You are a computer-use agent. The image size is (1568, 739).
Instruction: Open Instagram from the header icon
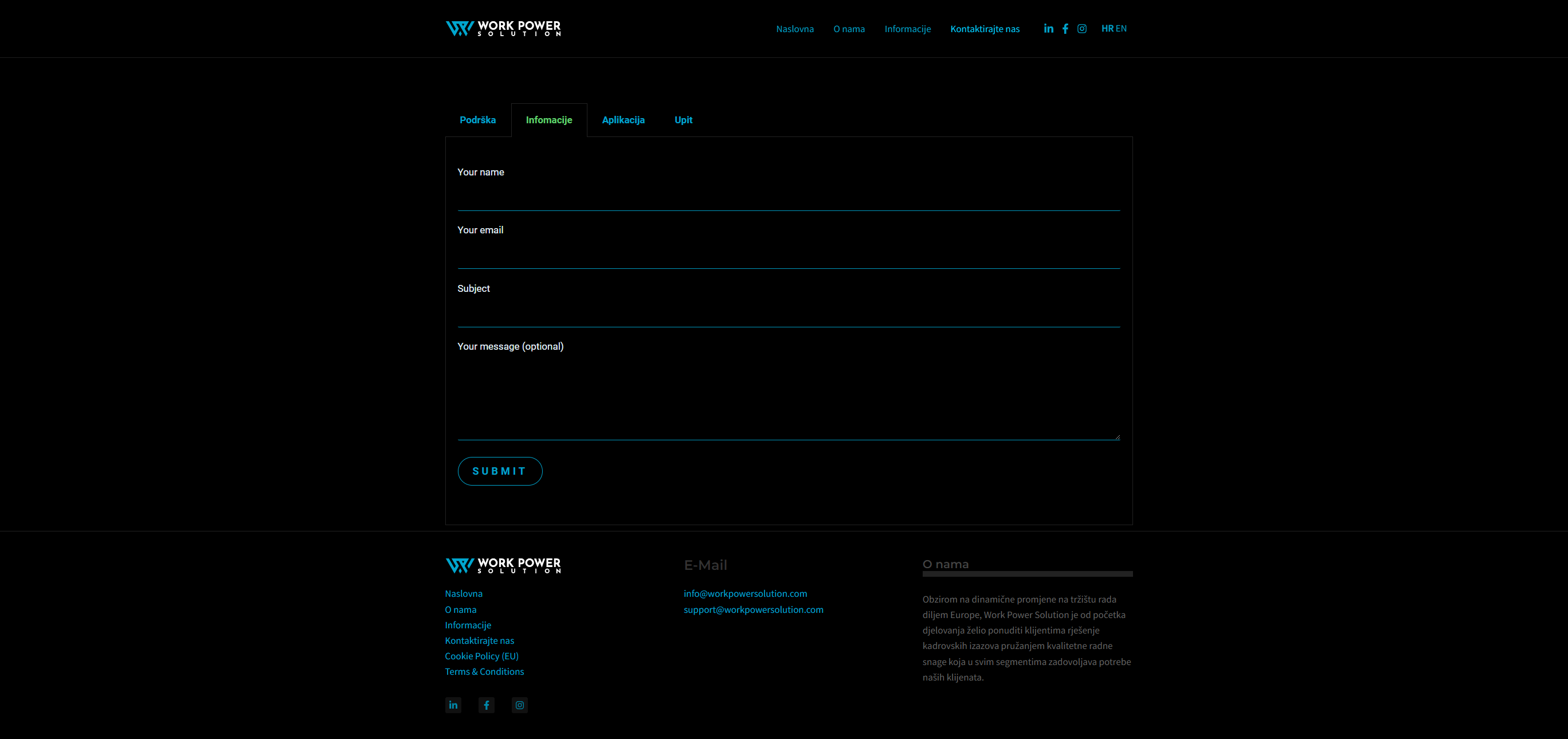[1081, 29]
